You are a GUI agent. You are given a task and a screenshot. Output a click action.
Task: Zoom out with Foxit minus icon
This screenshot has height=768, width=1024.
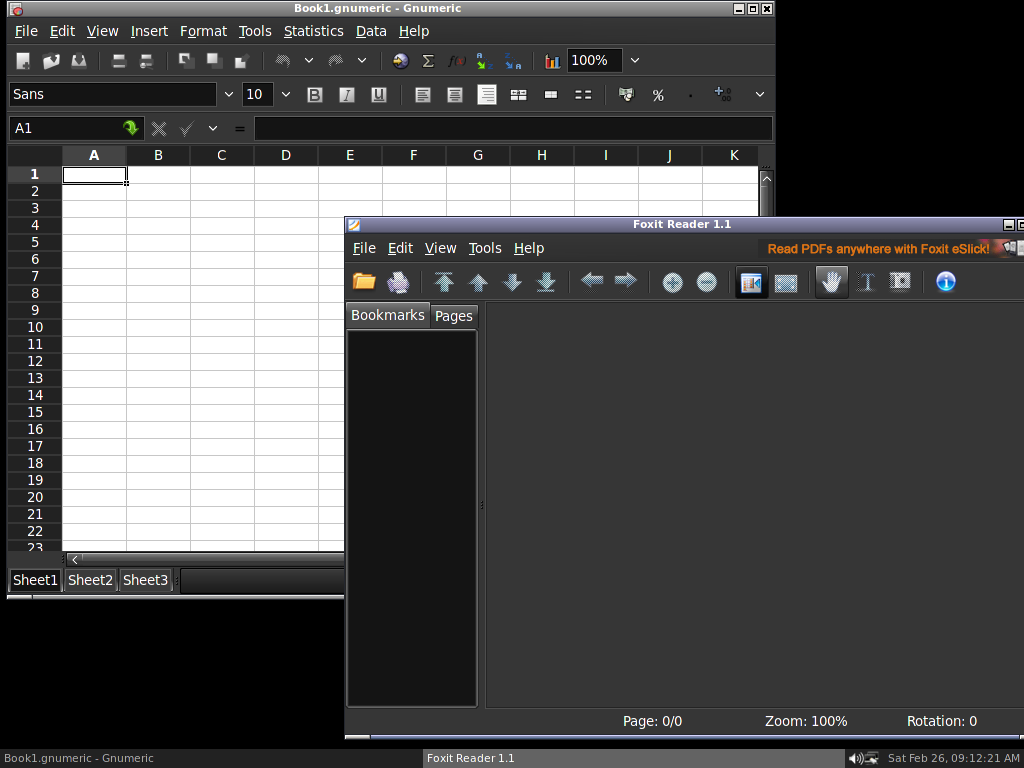706,282
